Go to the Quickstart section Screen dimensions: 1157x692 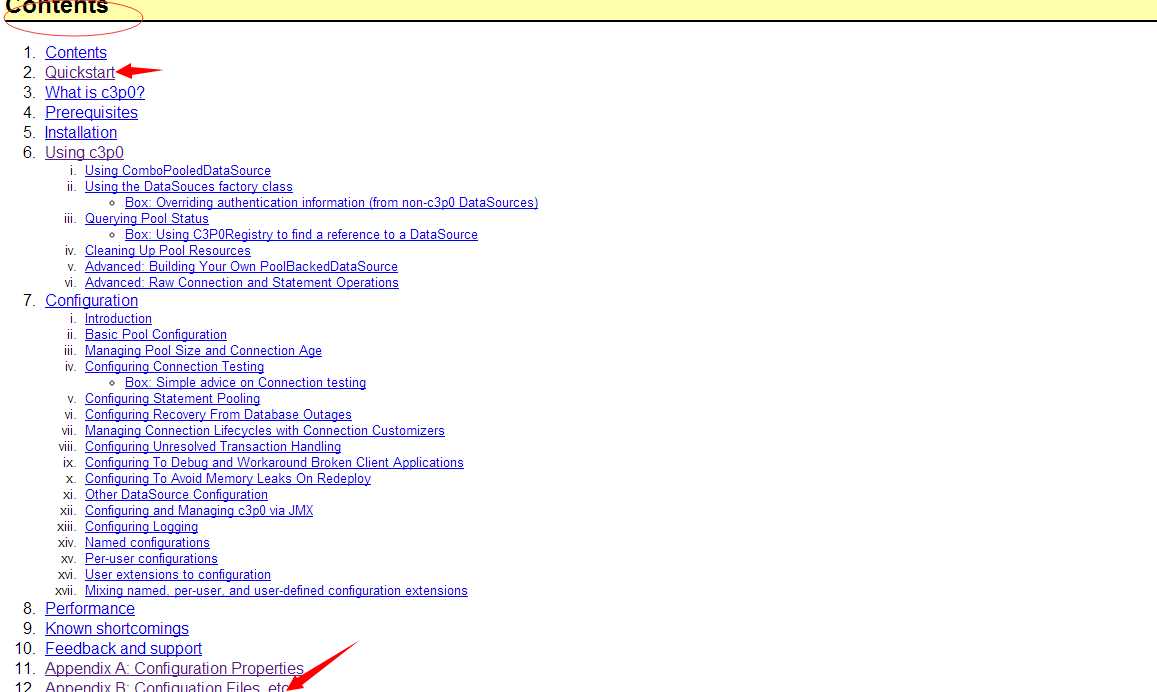80,72
